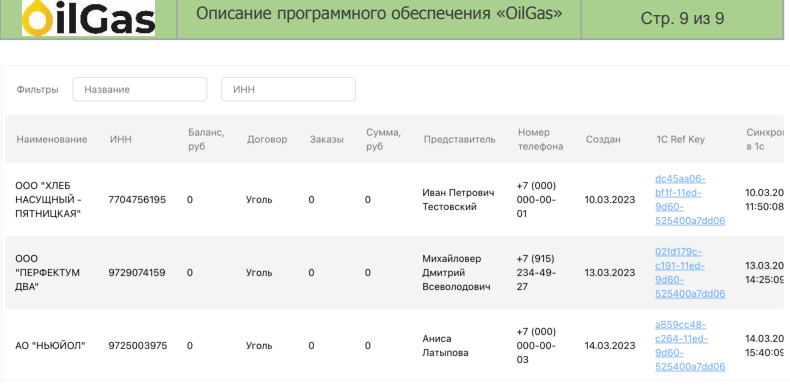Select company ООО "ПЕРФЕКТУМ ДВА"
790x387 pixels.
(47, 273)
